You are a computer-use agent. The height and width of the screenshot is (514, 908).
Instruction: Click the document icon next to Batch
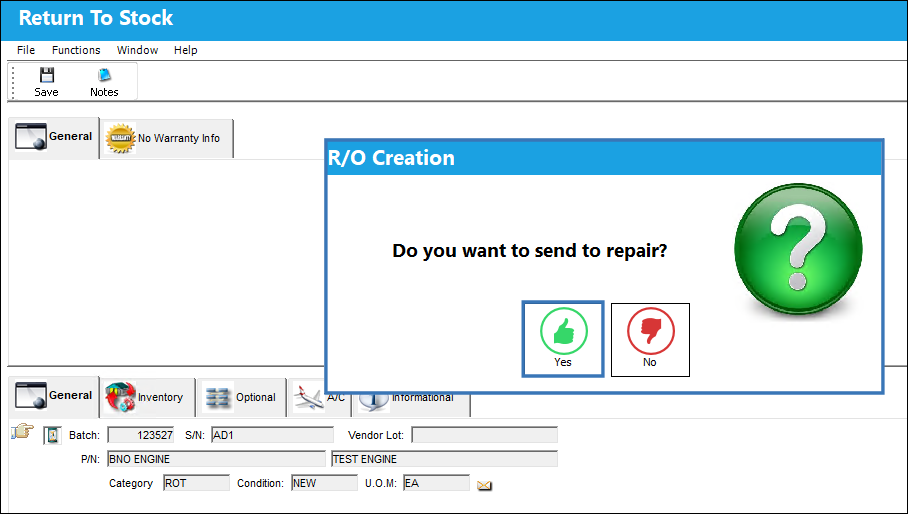tap(52, 435)
